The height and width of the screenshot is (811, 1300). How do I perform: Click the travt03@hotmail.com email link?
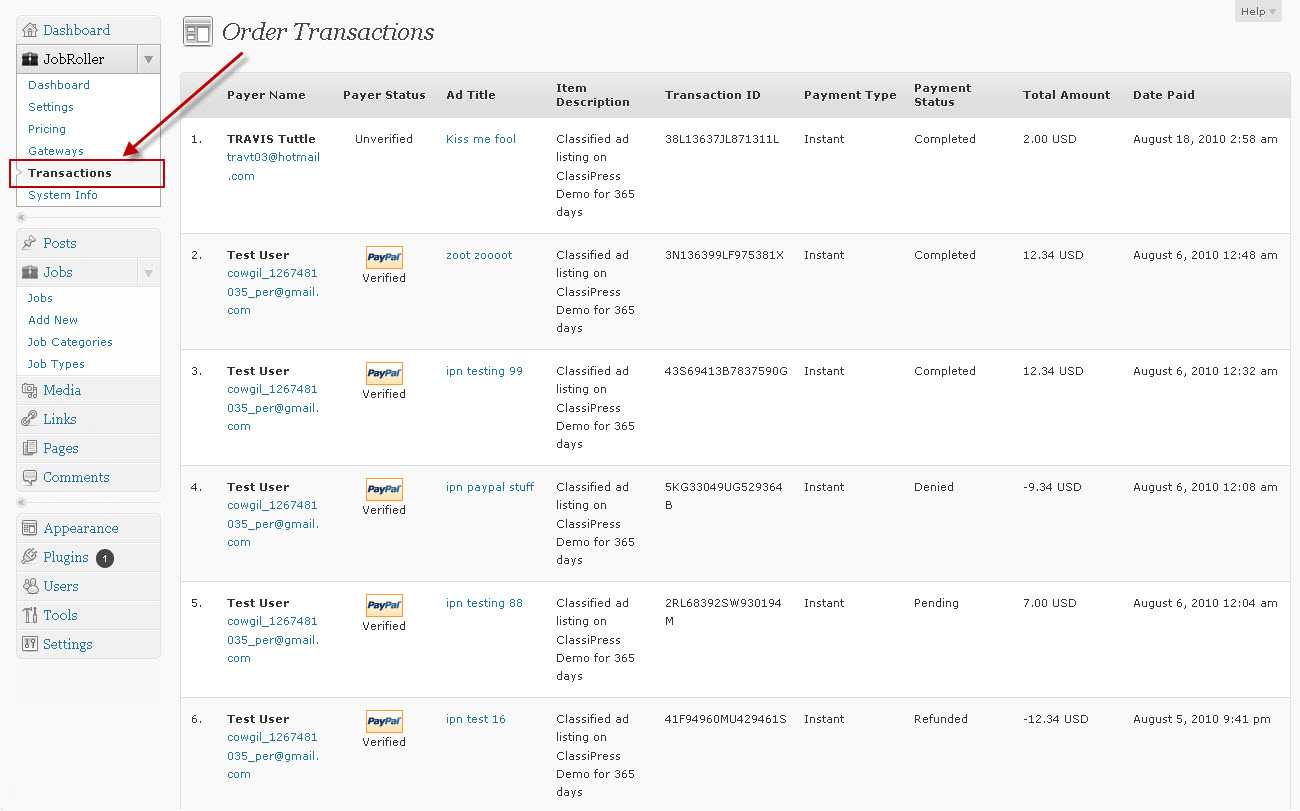click(274, 166)
